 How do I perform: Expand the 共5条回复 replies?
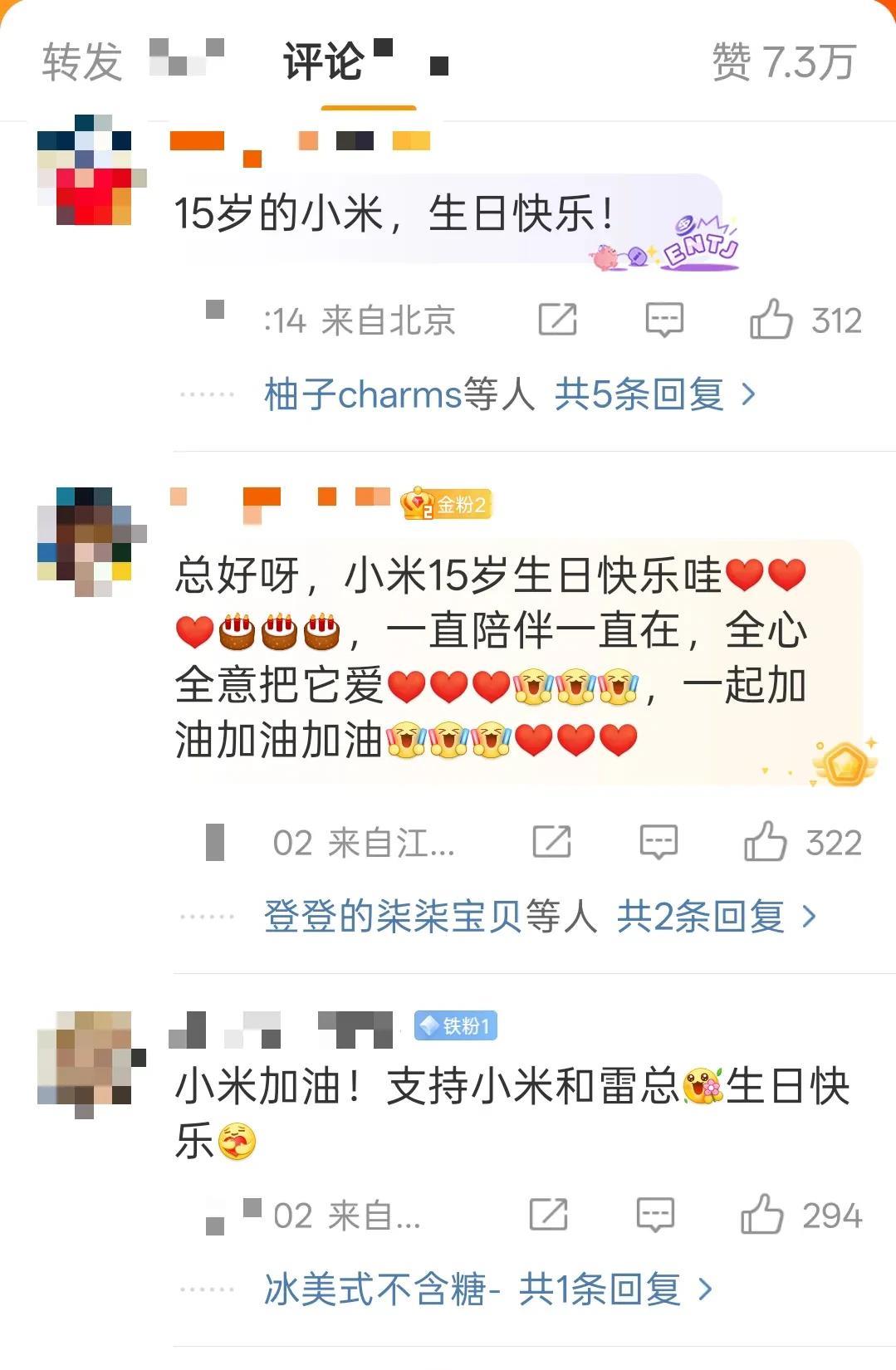tap(655, 394)
